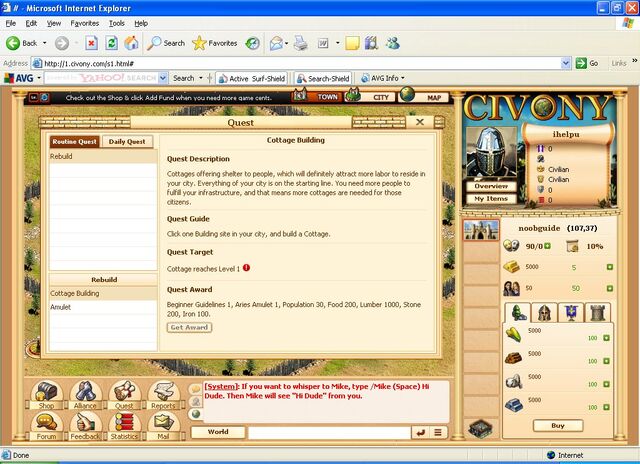Click green plus beside food
Viewport: 640px width, 464px height.
point(606,338)
